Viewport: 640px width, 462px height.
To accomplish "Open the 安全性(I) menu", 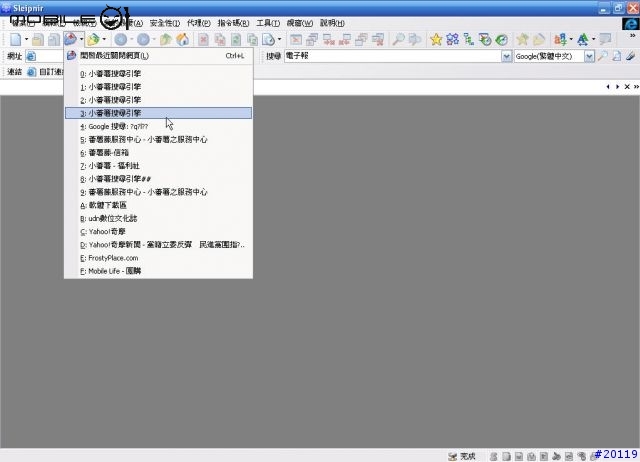I will (164, 23).
